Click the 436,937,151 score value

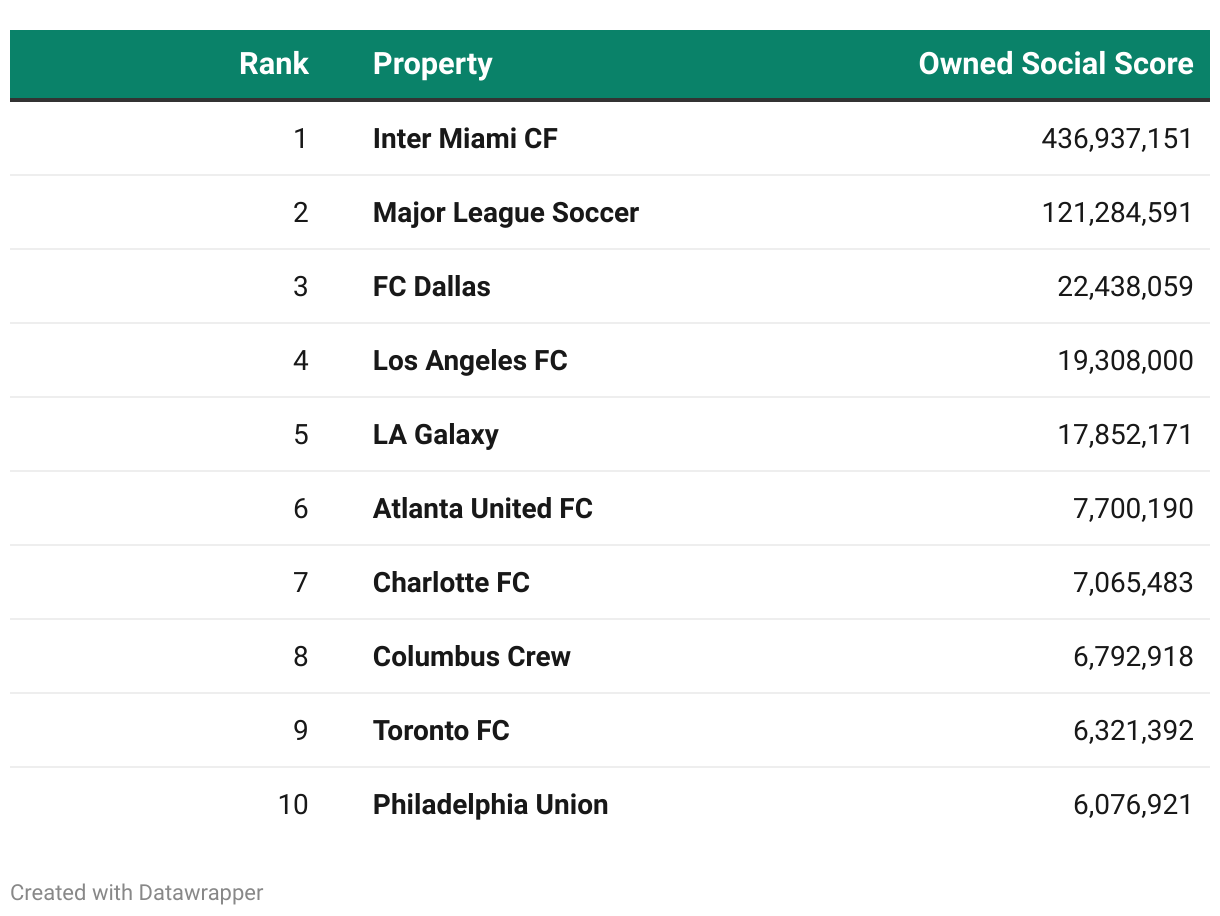tap(1117, 138)
